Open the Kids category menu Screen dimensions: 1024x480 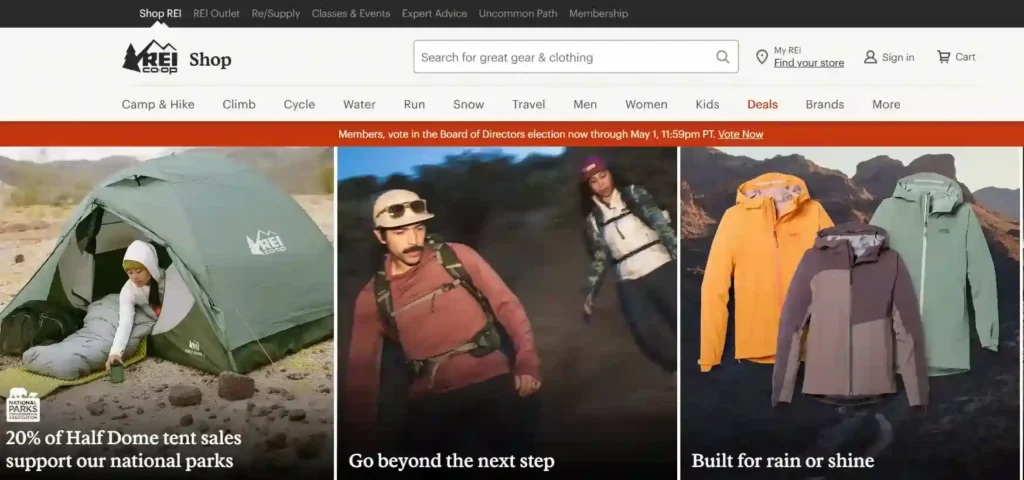(x=707, y=104)
